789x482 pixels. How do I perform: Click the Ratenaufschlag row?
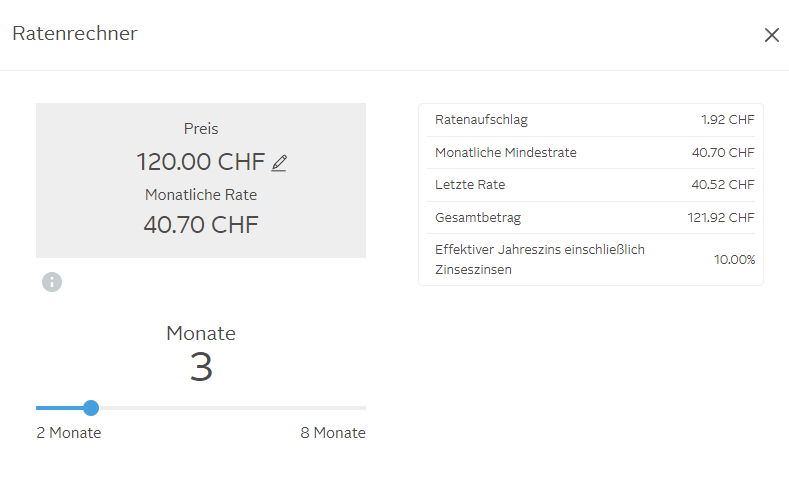[590, 120]
